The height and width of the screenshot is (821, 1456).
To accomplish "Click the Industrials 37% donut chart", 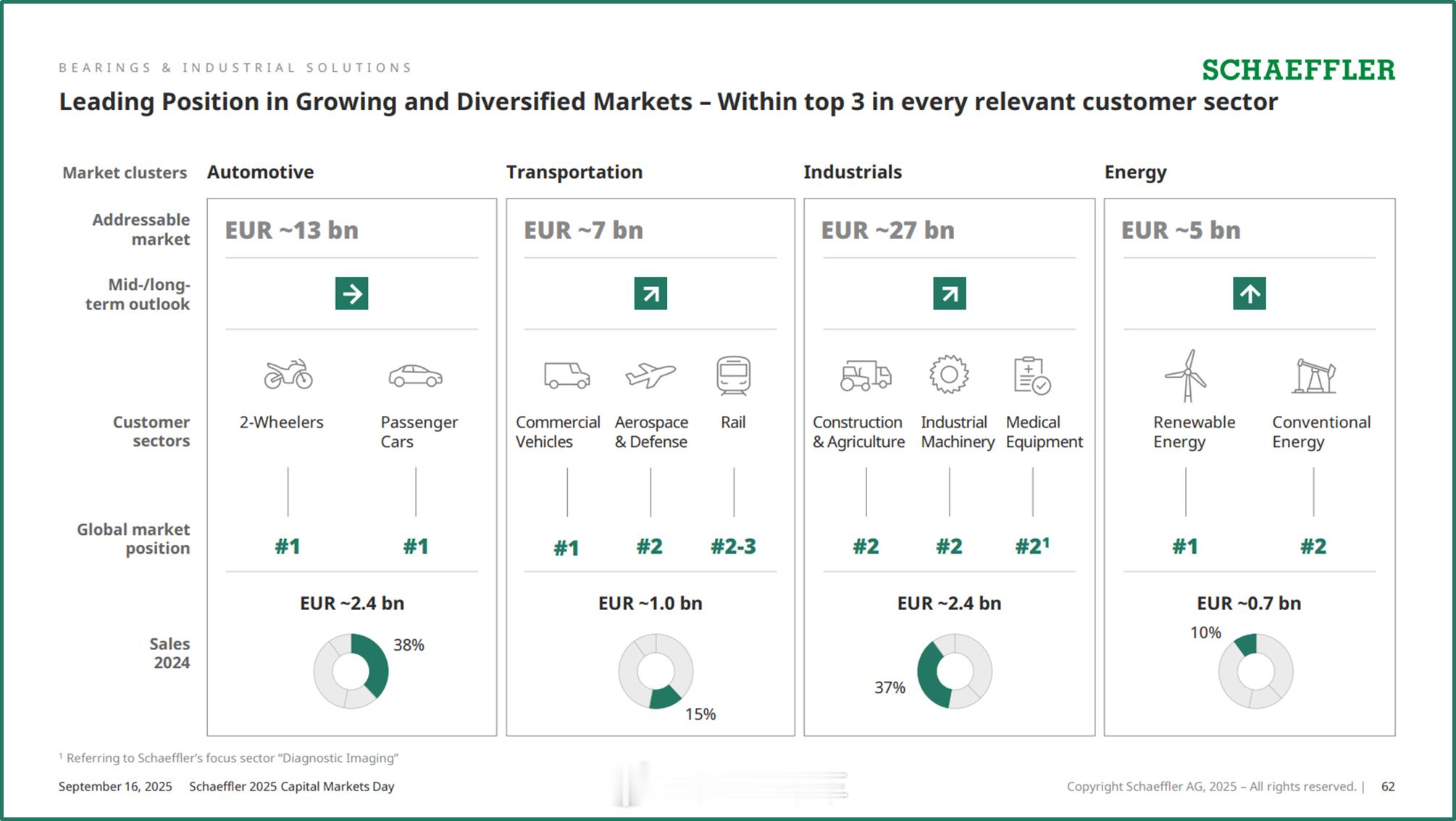I will pyautogui.click(x=954, y=671).
